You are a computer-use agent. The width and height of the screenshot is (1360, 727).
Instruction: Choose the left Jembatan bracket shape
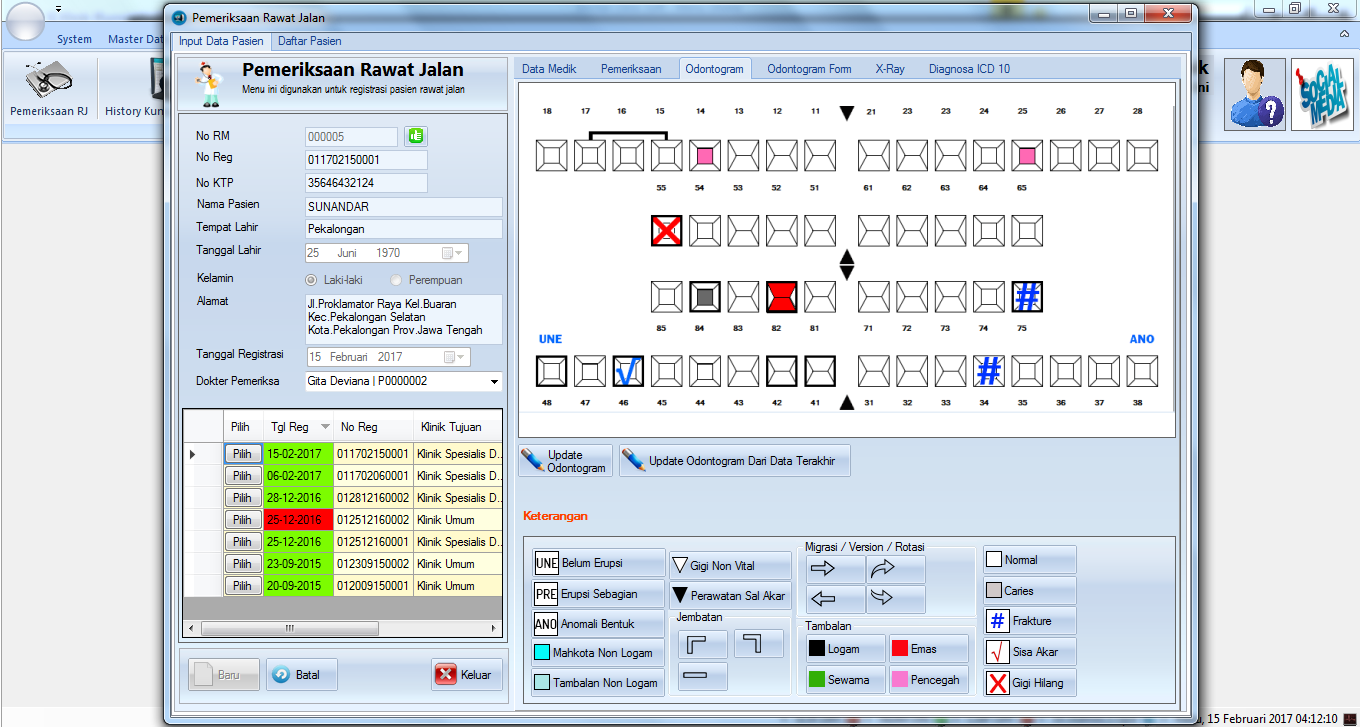703,644
